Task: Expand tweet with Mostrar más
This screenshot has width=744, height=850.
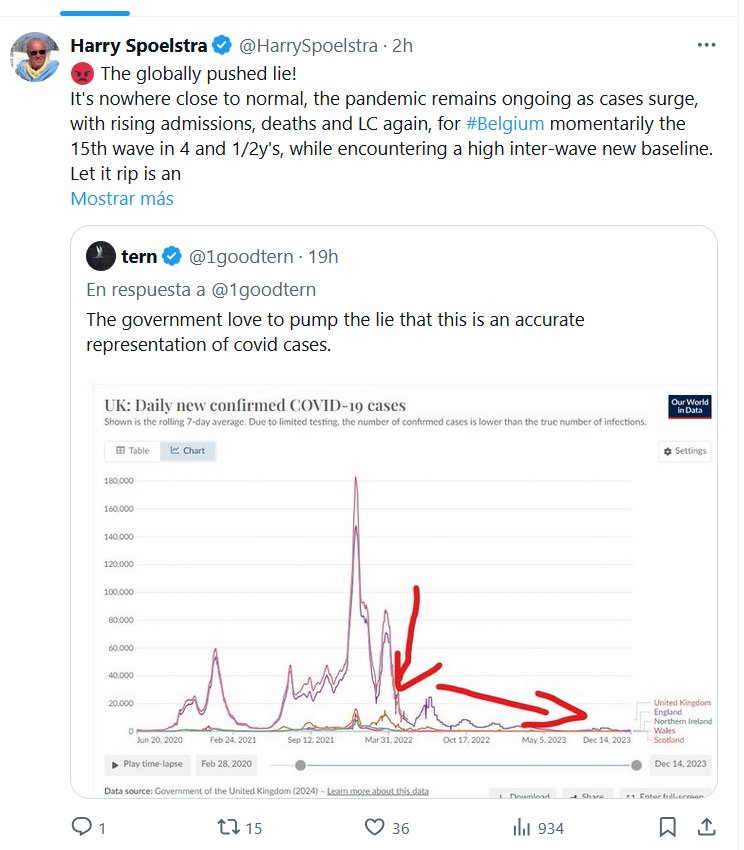Action: coord(122,198)
